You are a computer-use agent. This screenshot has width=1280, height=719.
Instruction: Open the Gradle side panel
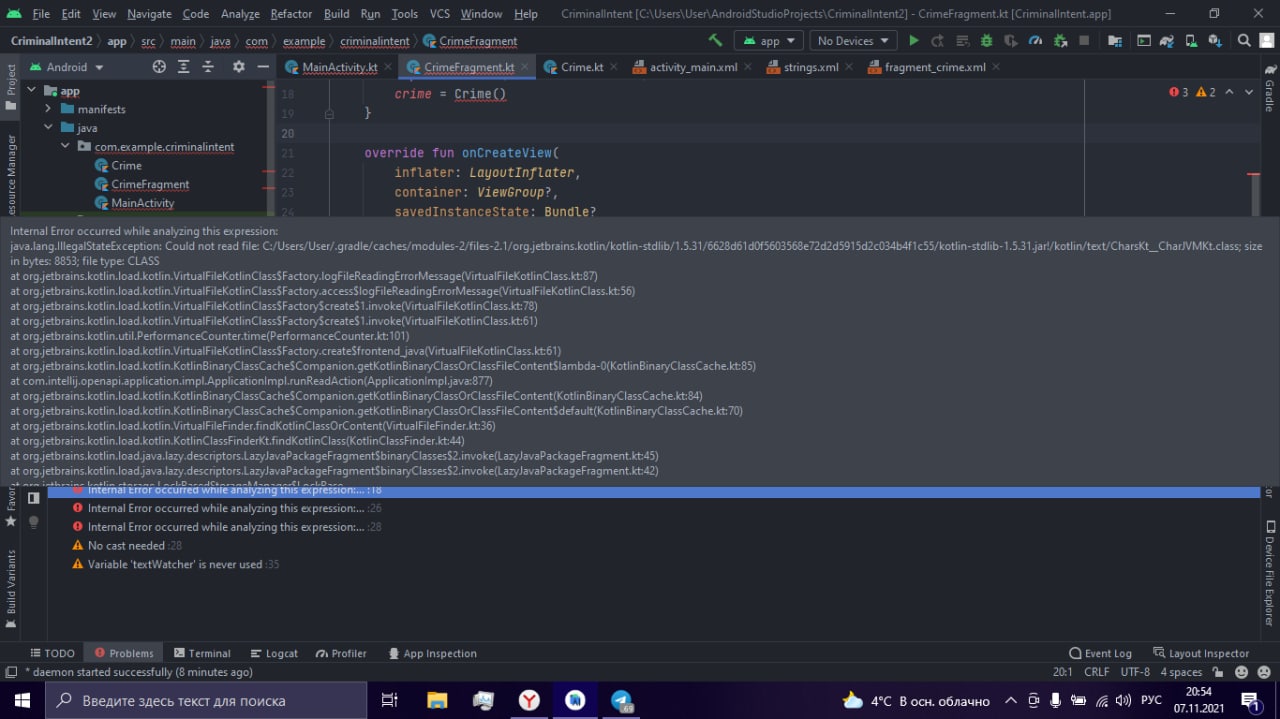click(1269, 87)
